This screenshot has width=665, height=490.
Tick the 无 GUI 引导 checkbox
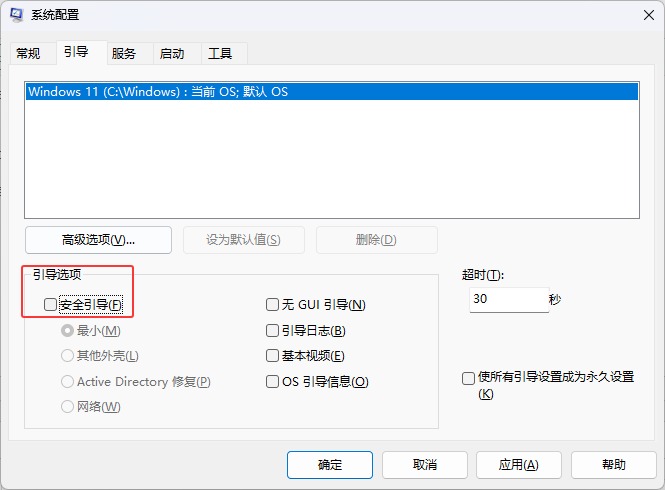coord(272,305)
